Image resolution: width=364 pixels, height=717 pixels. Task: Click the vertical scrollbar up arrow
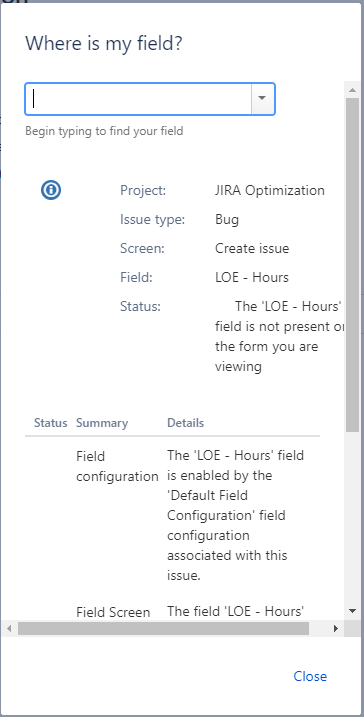352,90
